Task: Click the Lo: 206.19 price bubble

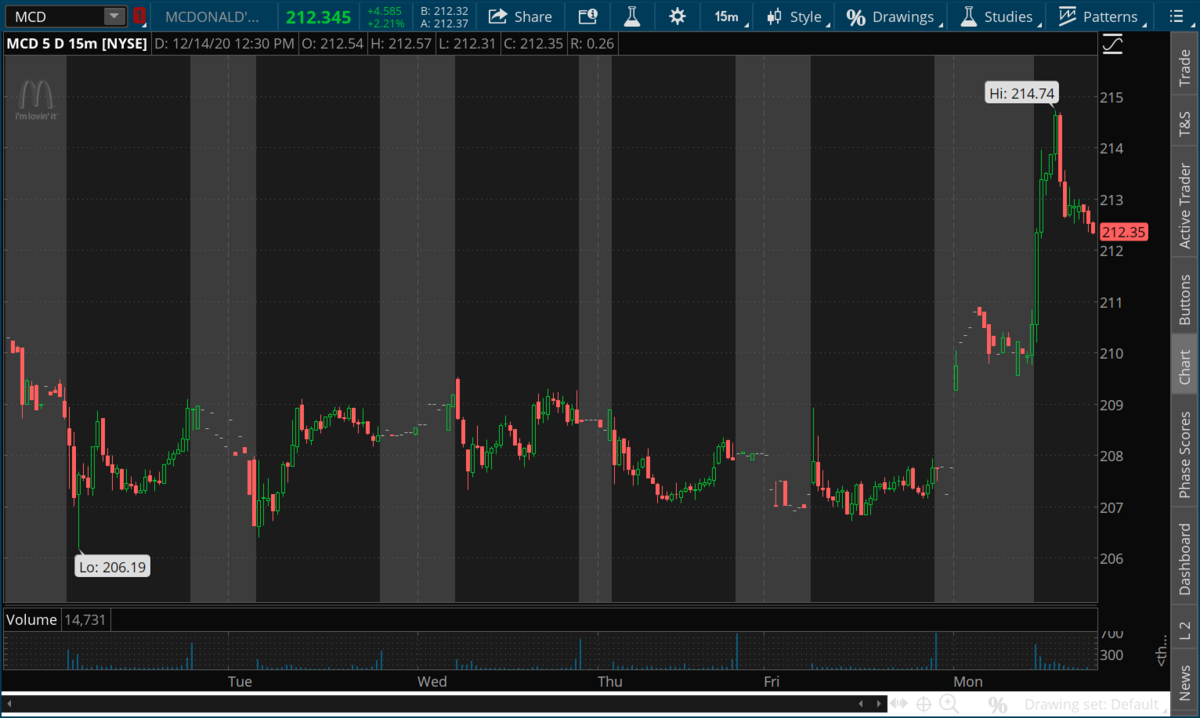Action: [x=113, y=567]
